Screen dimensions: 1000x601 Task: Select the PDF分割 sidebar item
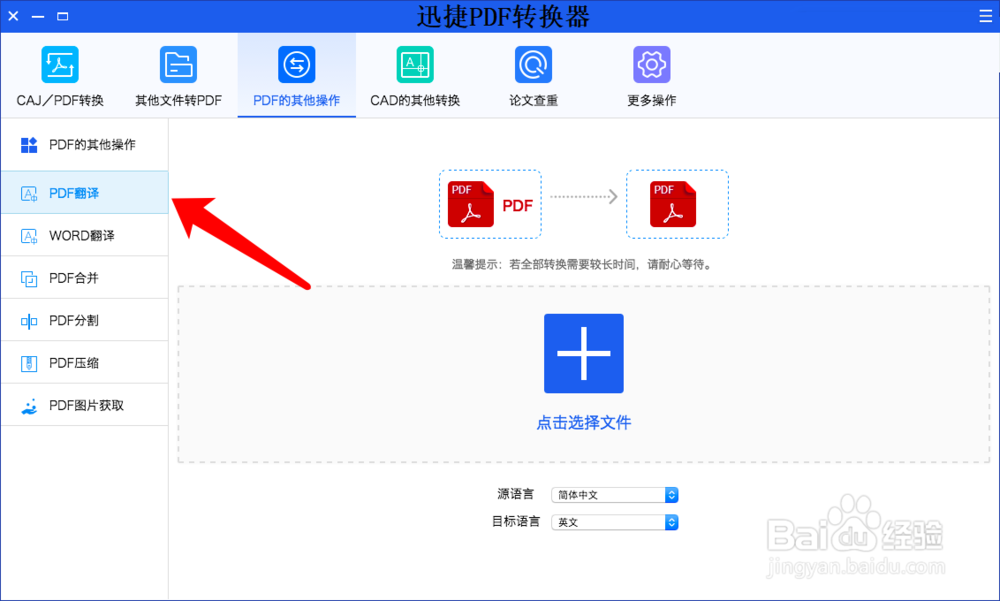click(84, 320)
